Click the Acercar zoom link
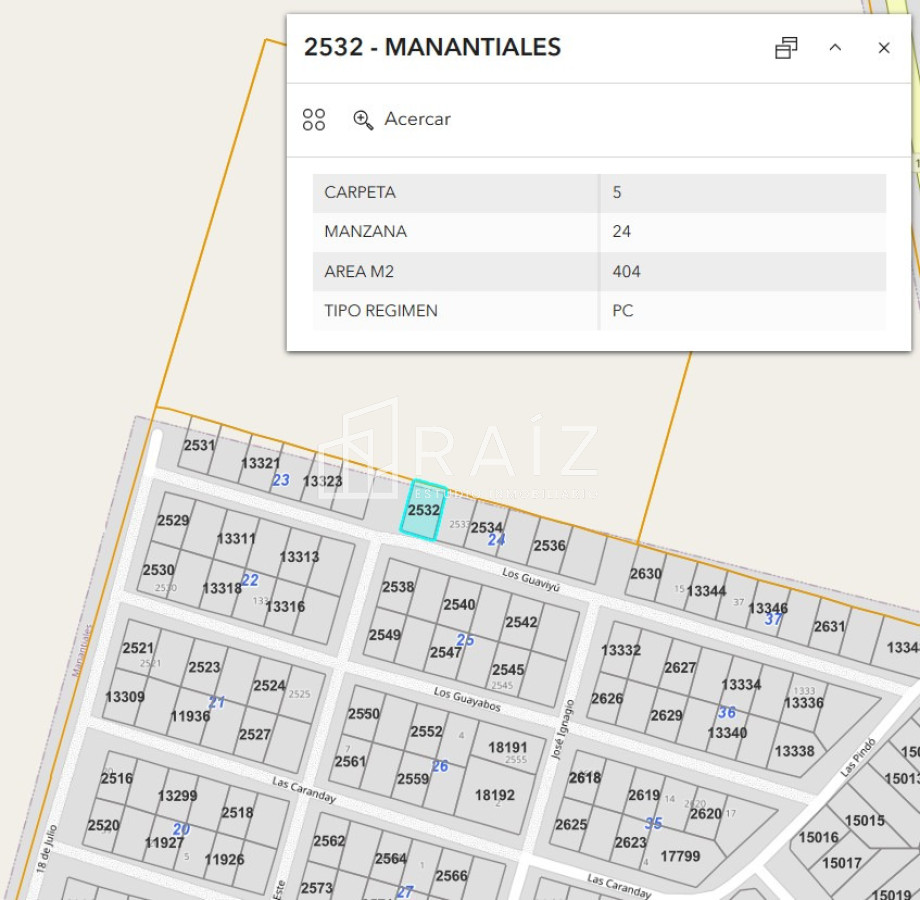 [x=417, y=119]
